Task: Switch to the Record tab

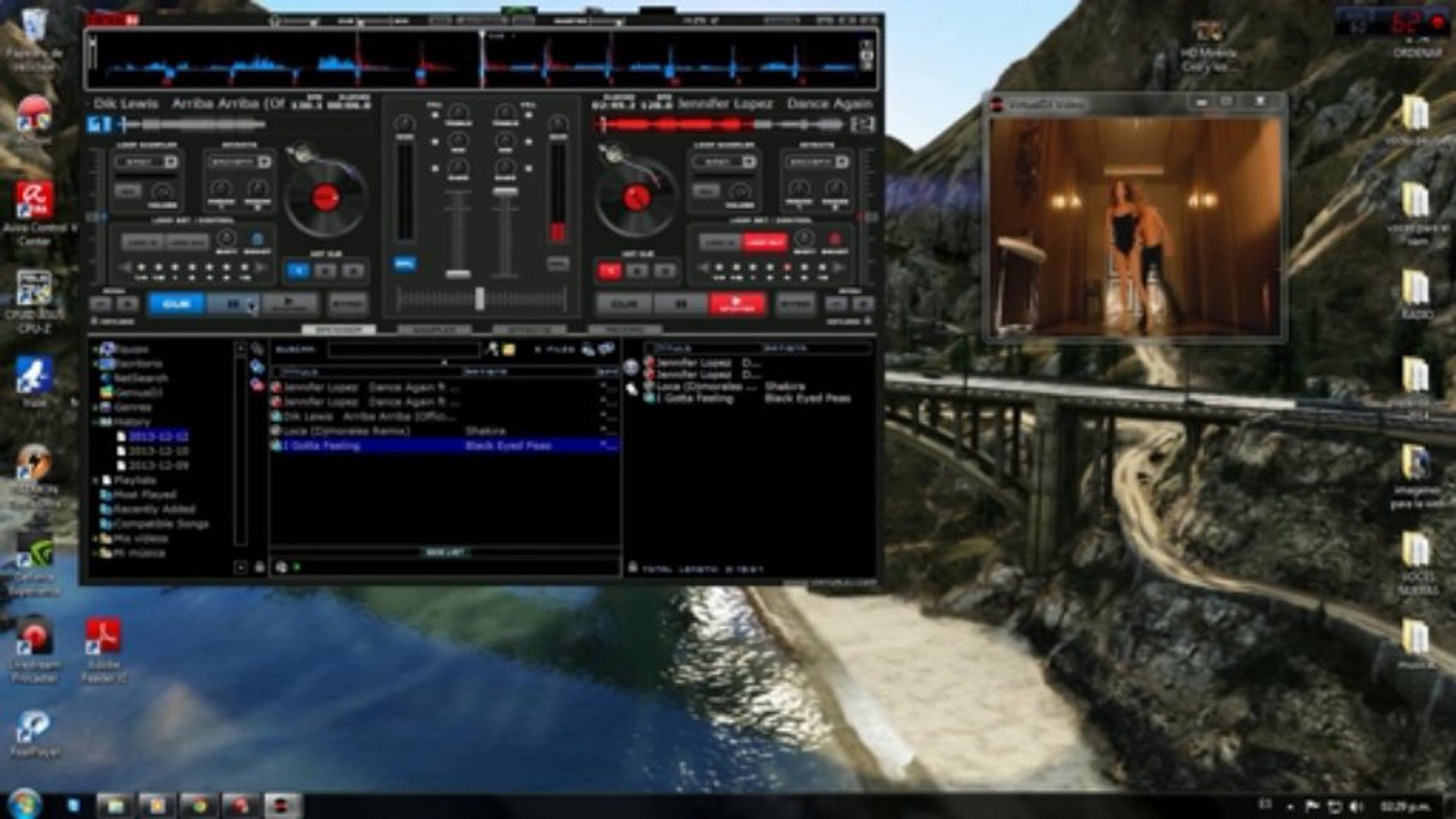Action: (x=625, y=330)
